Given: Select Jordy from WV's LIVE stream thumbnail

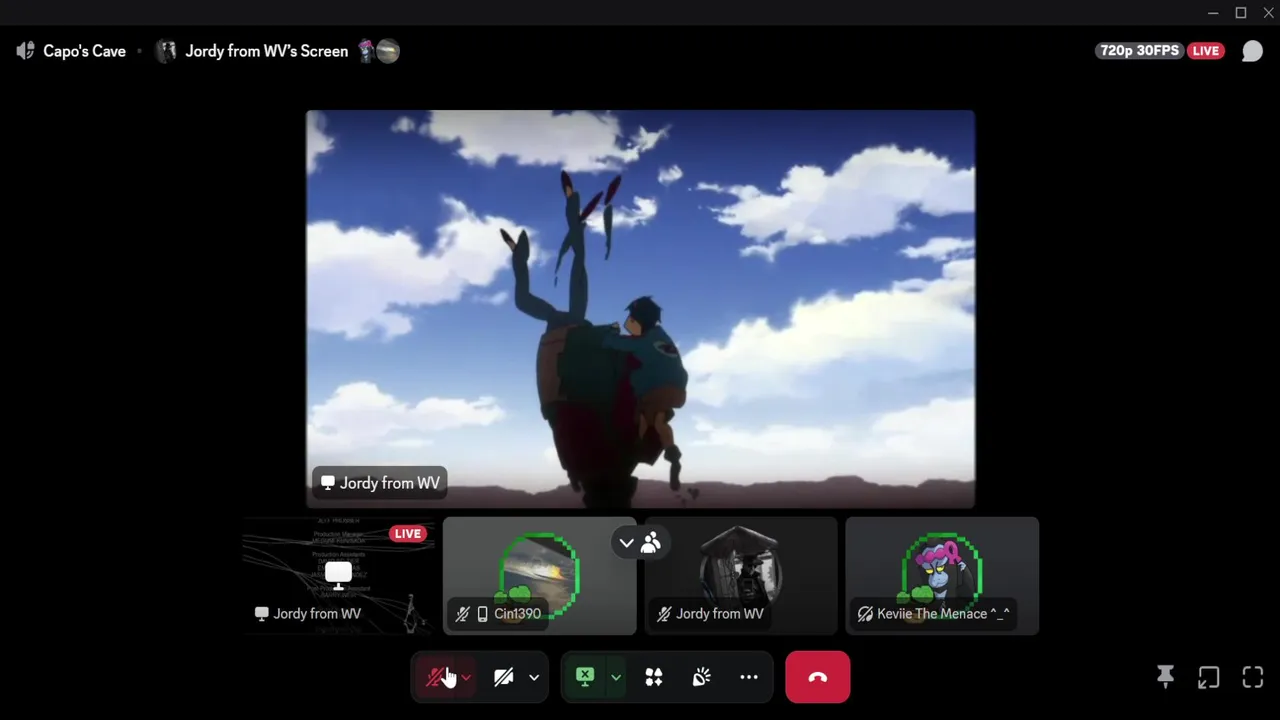Looking at the screenshot, I should pos(339,576).
